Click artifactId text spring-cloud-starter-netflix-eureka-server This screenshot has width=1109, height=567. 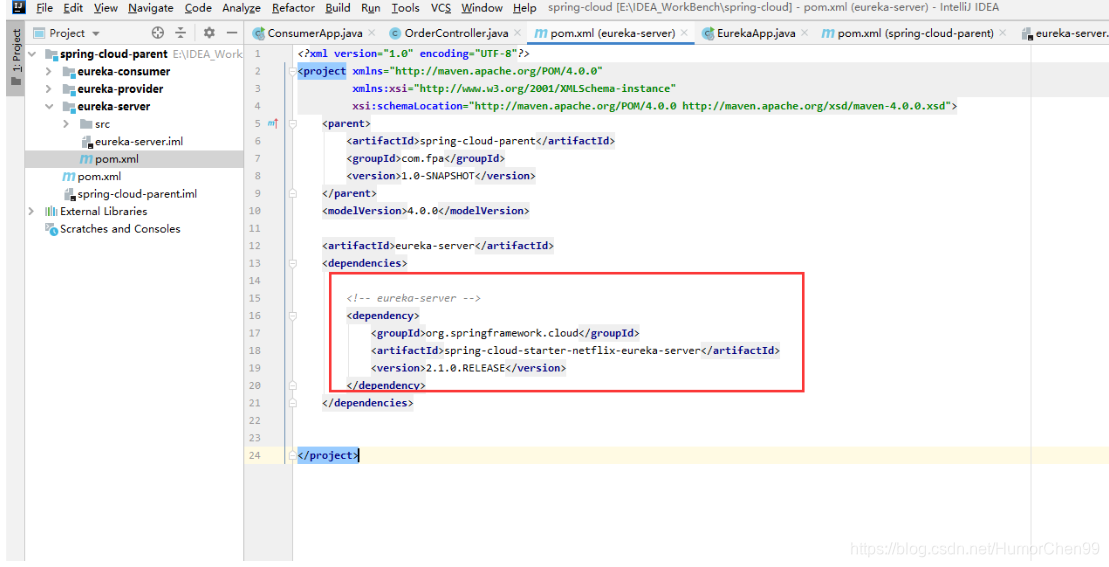click(x=571, y=350)
